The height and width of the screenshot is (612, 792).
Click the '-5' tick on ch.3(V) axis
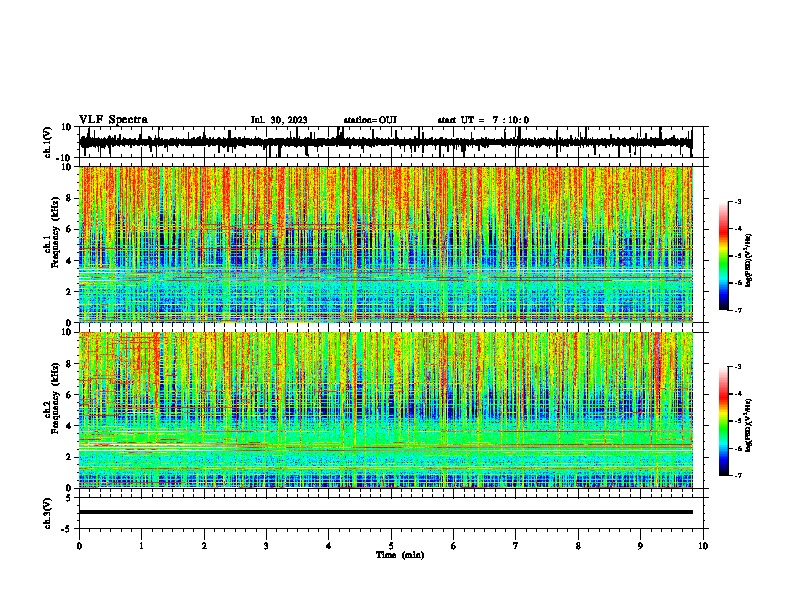[67, 529]
